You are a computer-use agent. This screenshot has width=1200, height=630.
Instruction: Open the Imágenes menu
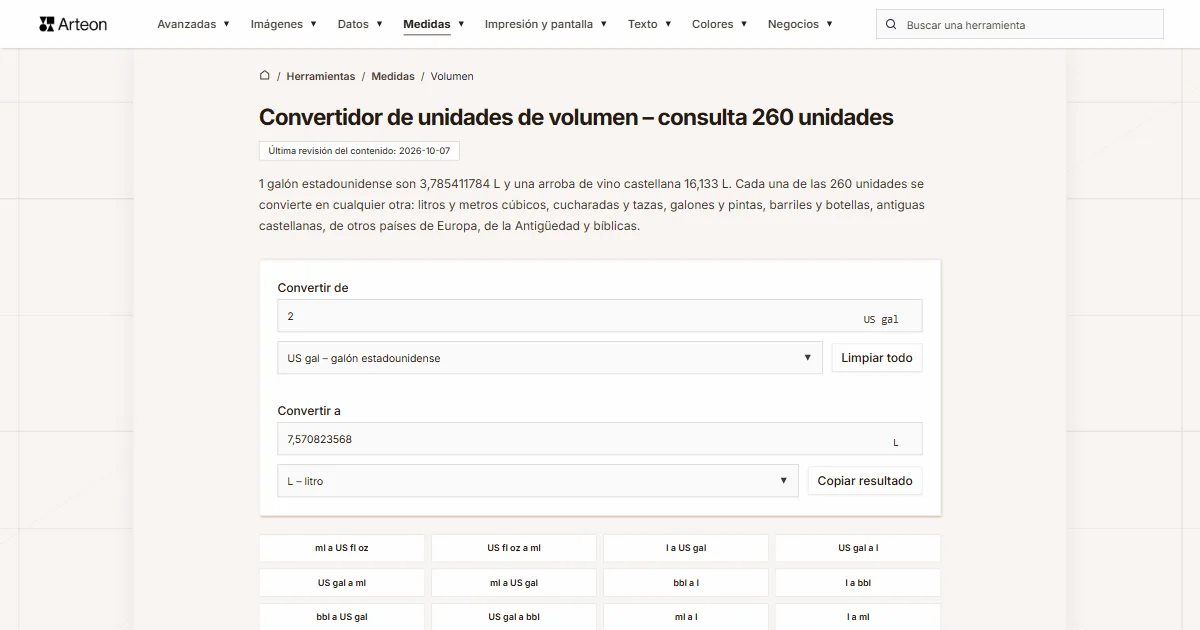tap(284, 24)
